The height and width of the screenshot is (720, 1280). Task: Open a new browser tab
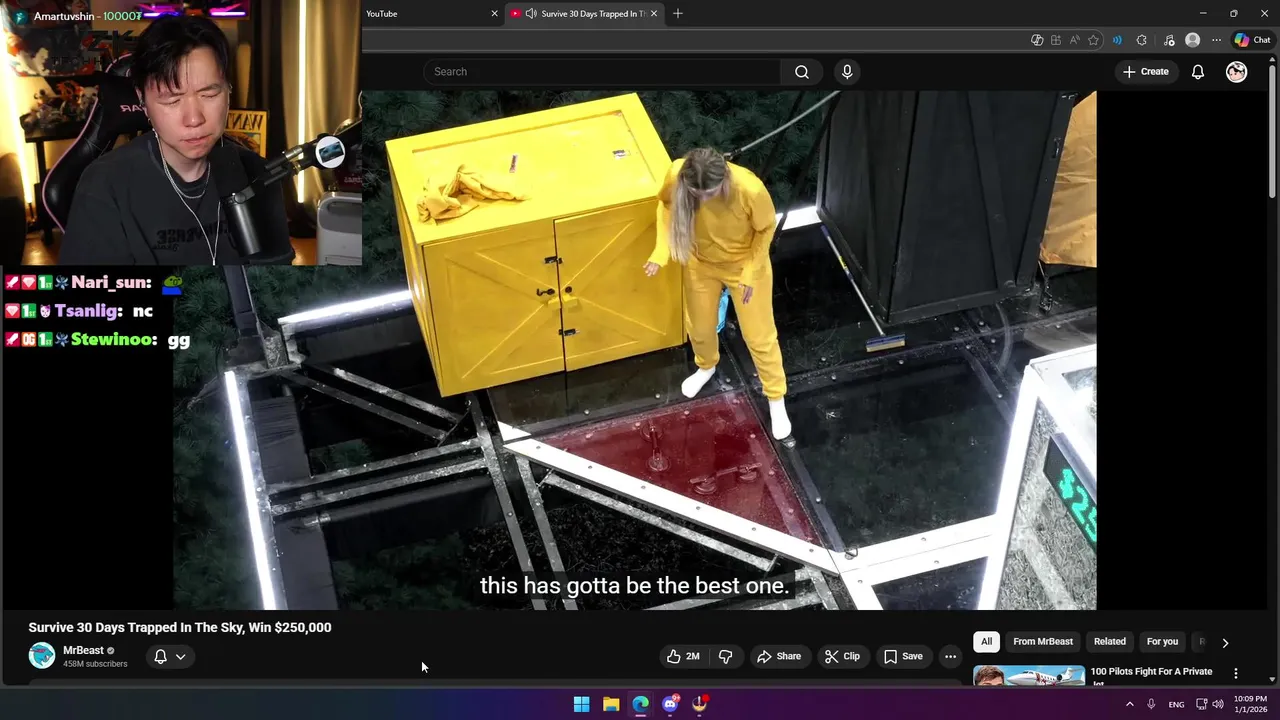[678, 14]
